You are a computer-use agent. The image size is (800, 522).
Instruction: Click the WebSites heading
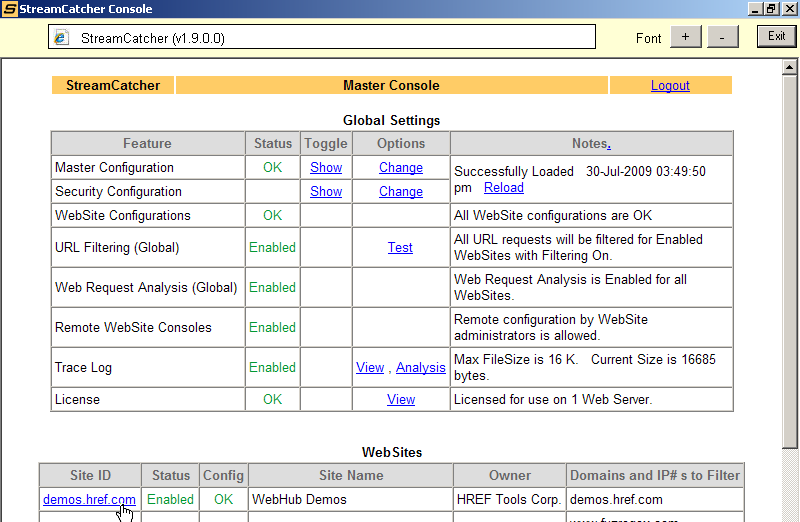392,453
